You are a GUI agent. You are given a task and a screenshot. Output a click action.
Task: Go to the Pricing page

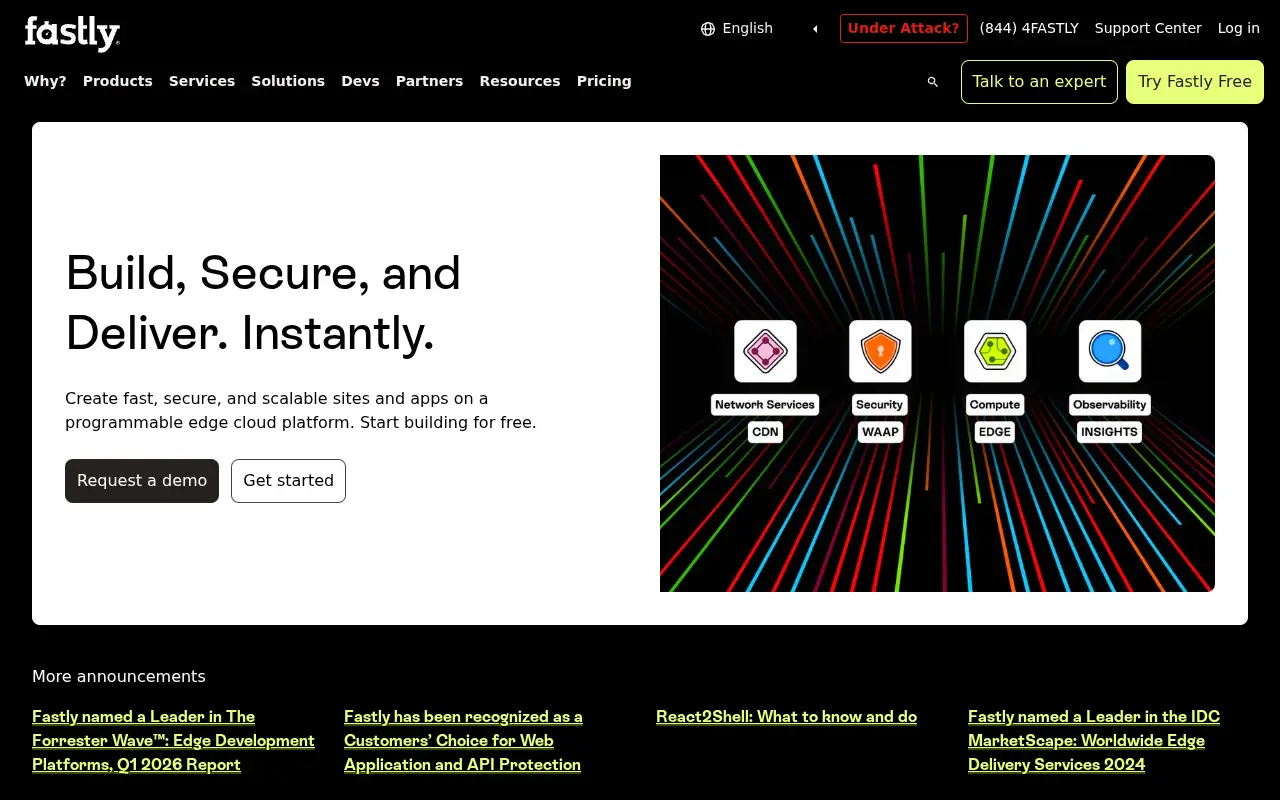(x=604, y=81)
